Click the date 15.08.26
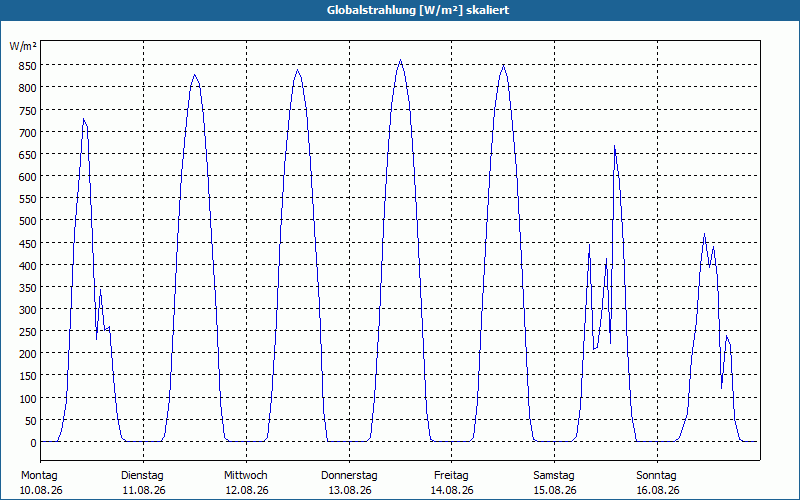 click(x=555, y=490)
